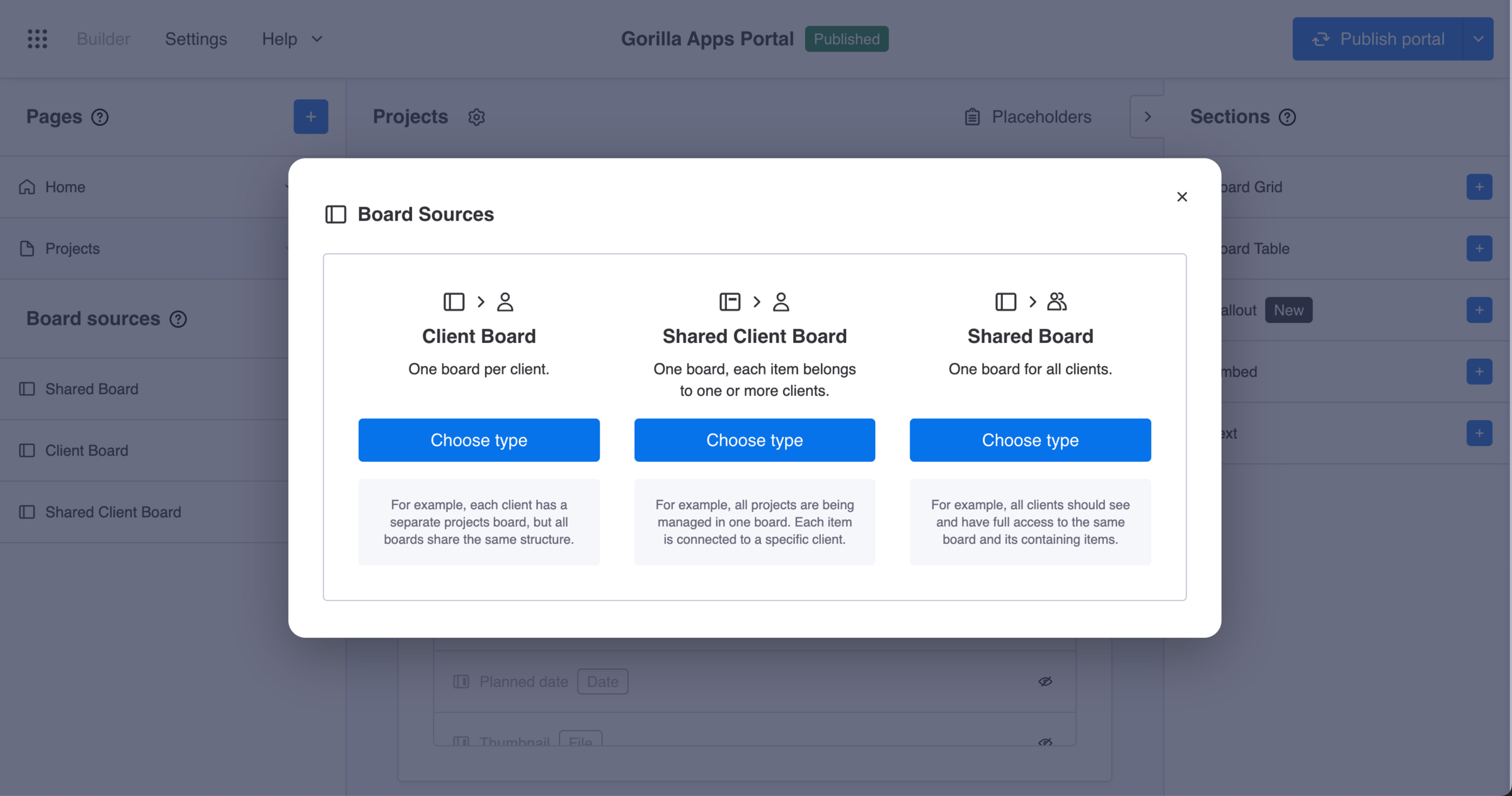Add Board Grid section with plus
The image size is (1512, 796).
1479,187
